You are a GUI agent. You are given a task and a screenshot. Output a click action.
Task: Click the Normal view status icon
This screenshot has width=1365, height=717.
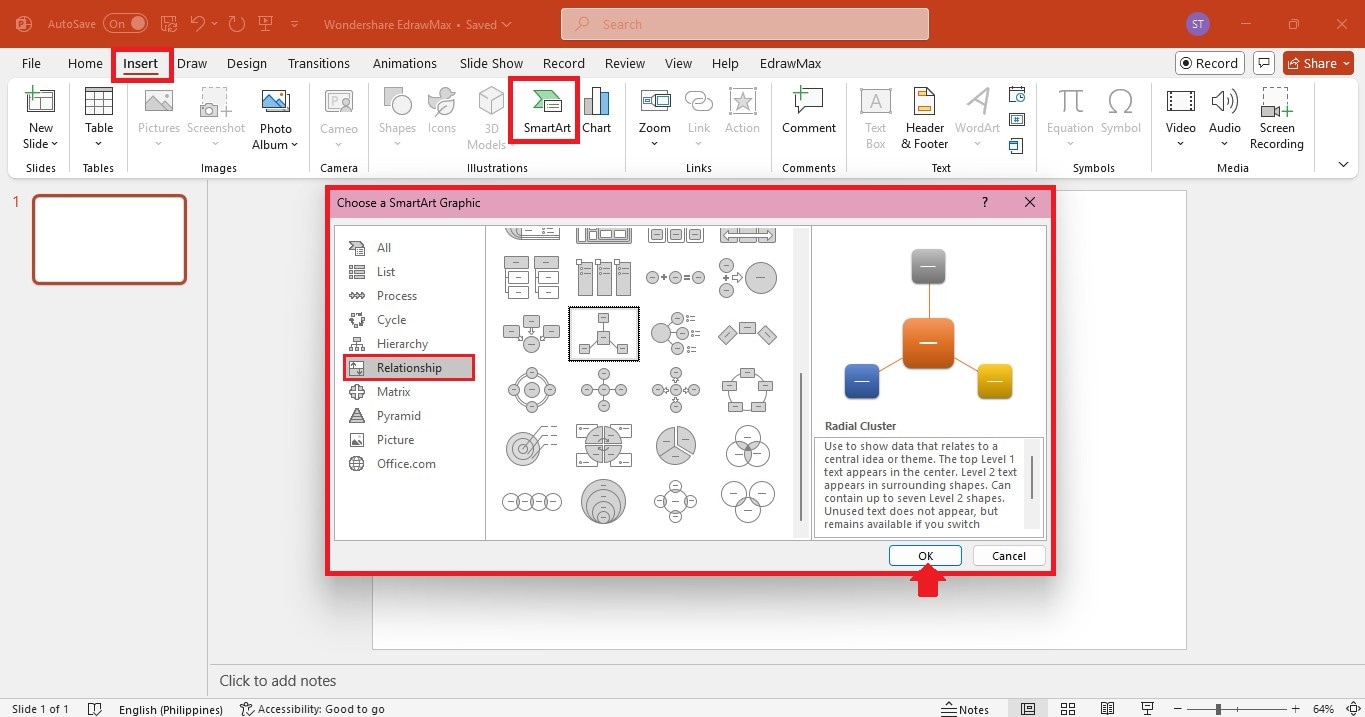coord(1028,709)
